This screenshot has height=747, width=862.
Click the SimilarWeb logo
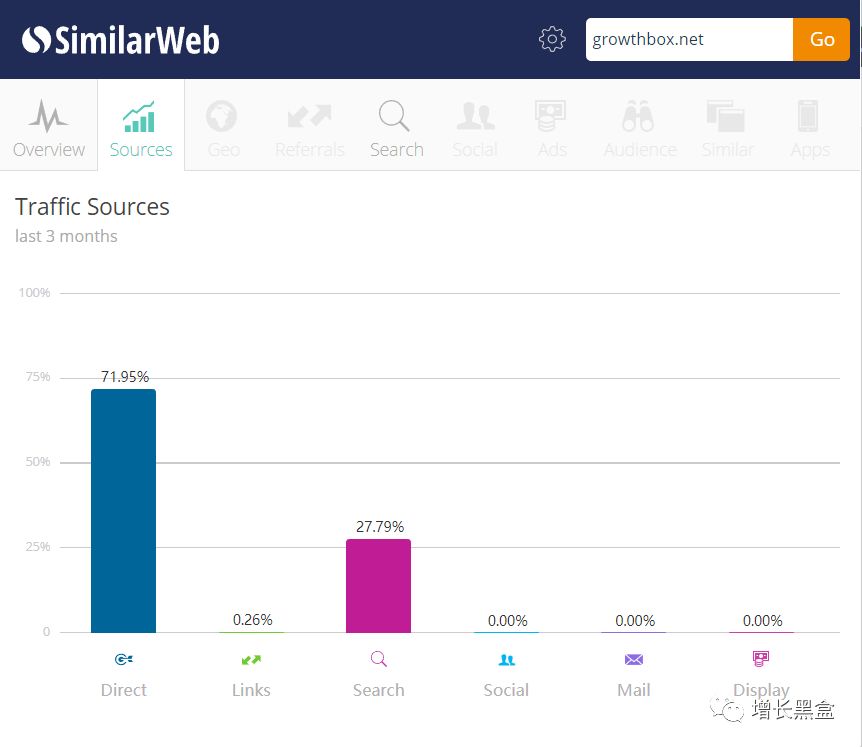(121, 40)
